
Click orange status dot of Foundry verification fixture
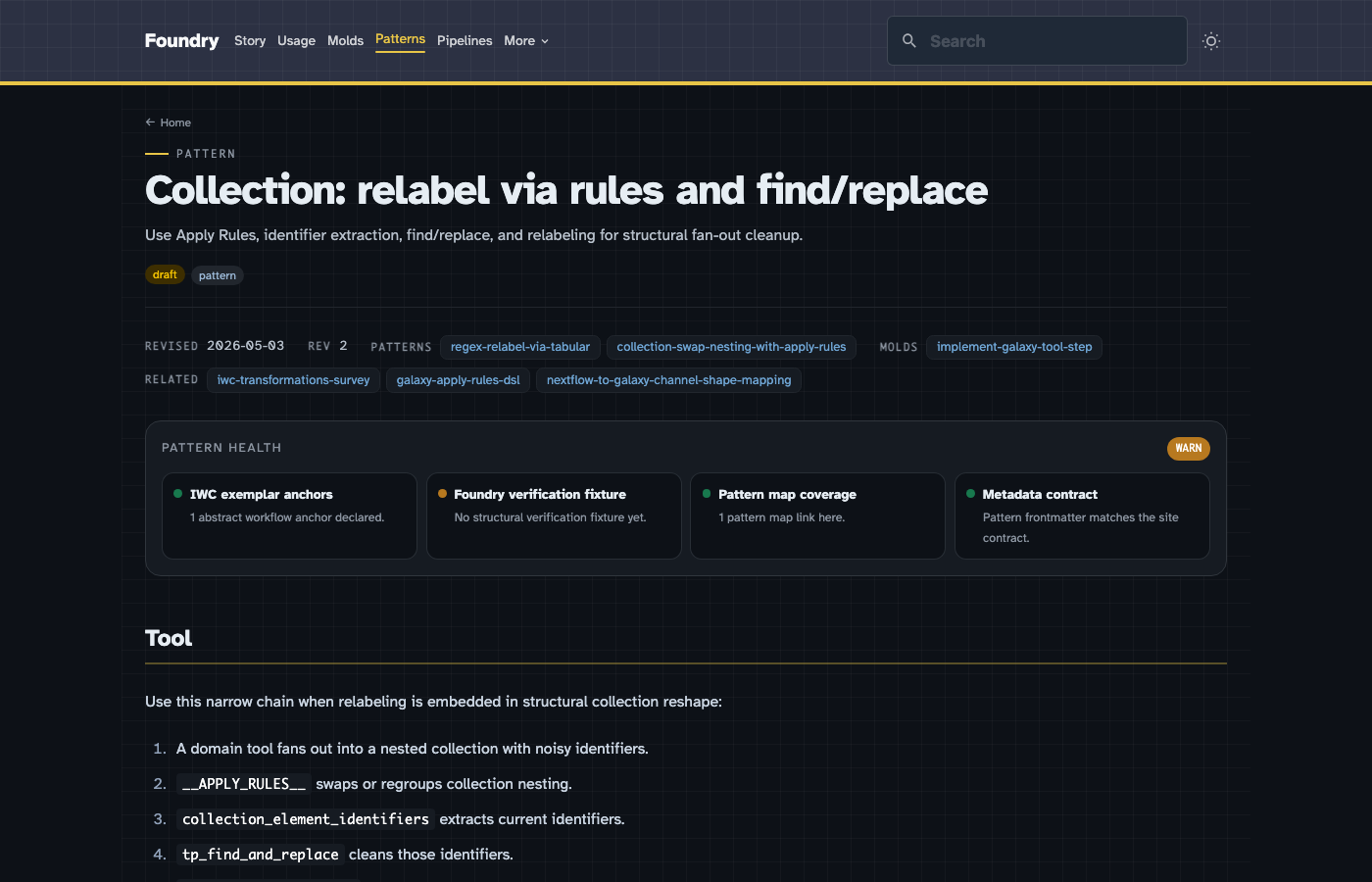(443, 494)
